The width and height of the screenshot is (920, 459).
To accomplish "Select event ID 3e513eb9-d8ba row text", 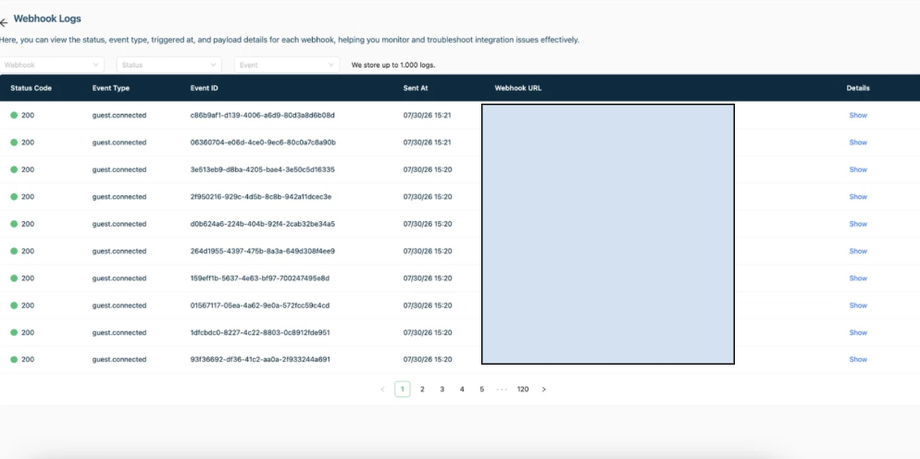I will [x=262, y=170].
